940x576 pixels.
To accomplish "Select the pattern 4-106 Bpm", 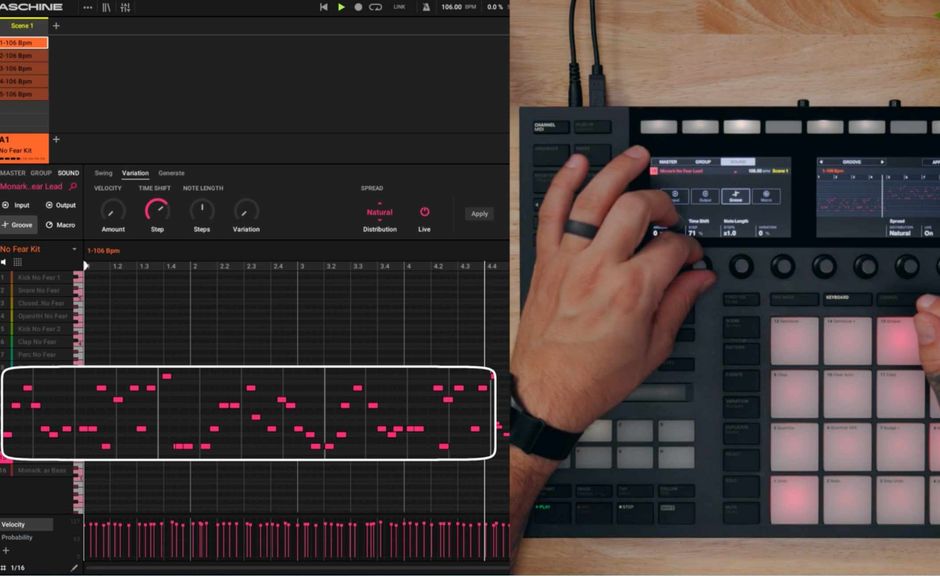I will pos(24,82).
